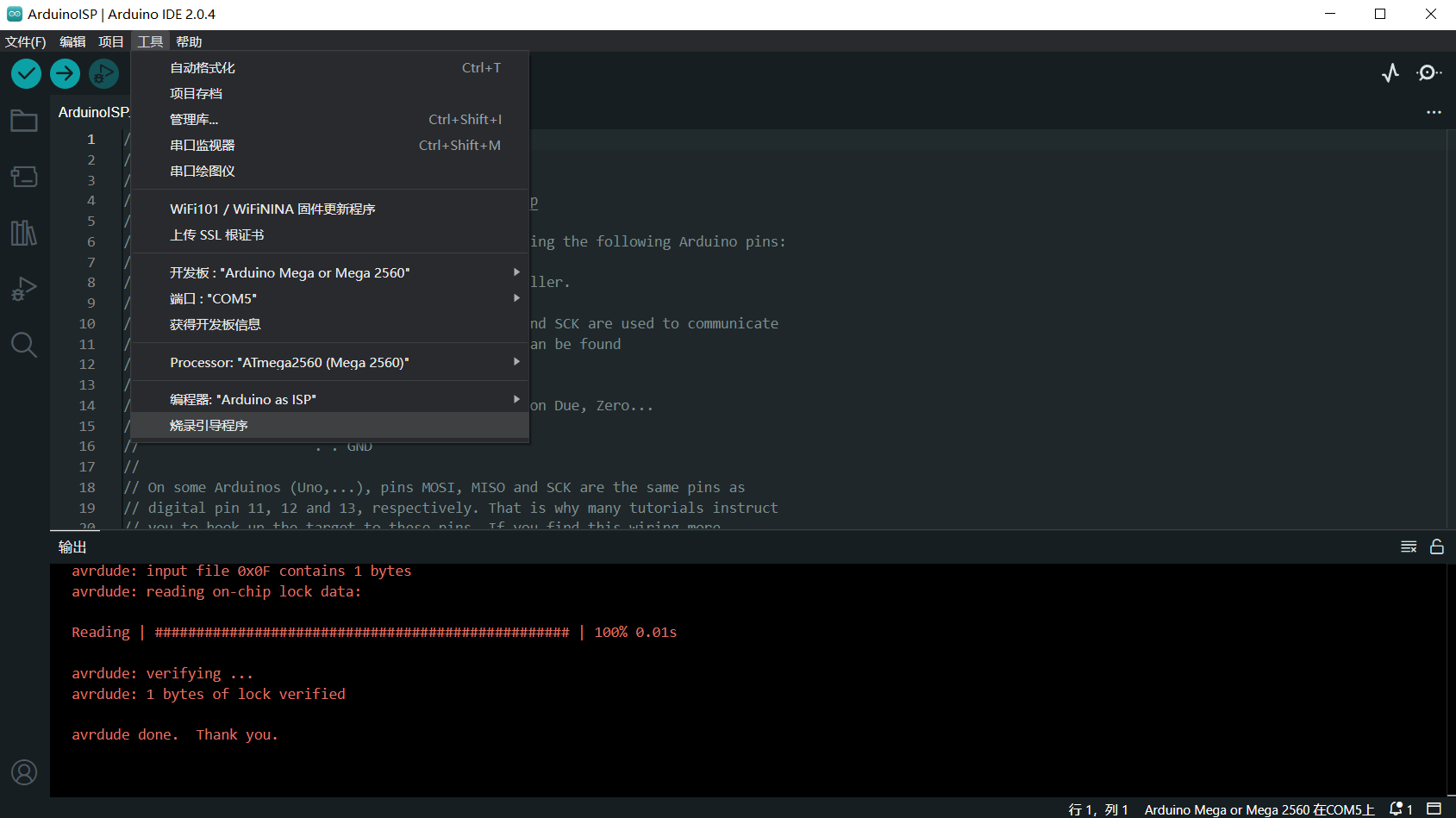Click the code line mentioning pins MOSI, MISO
Image resolution: width=1456 pixels, height=818 pixels.
(434, 488)
